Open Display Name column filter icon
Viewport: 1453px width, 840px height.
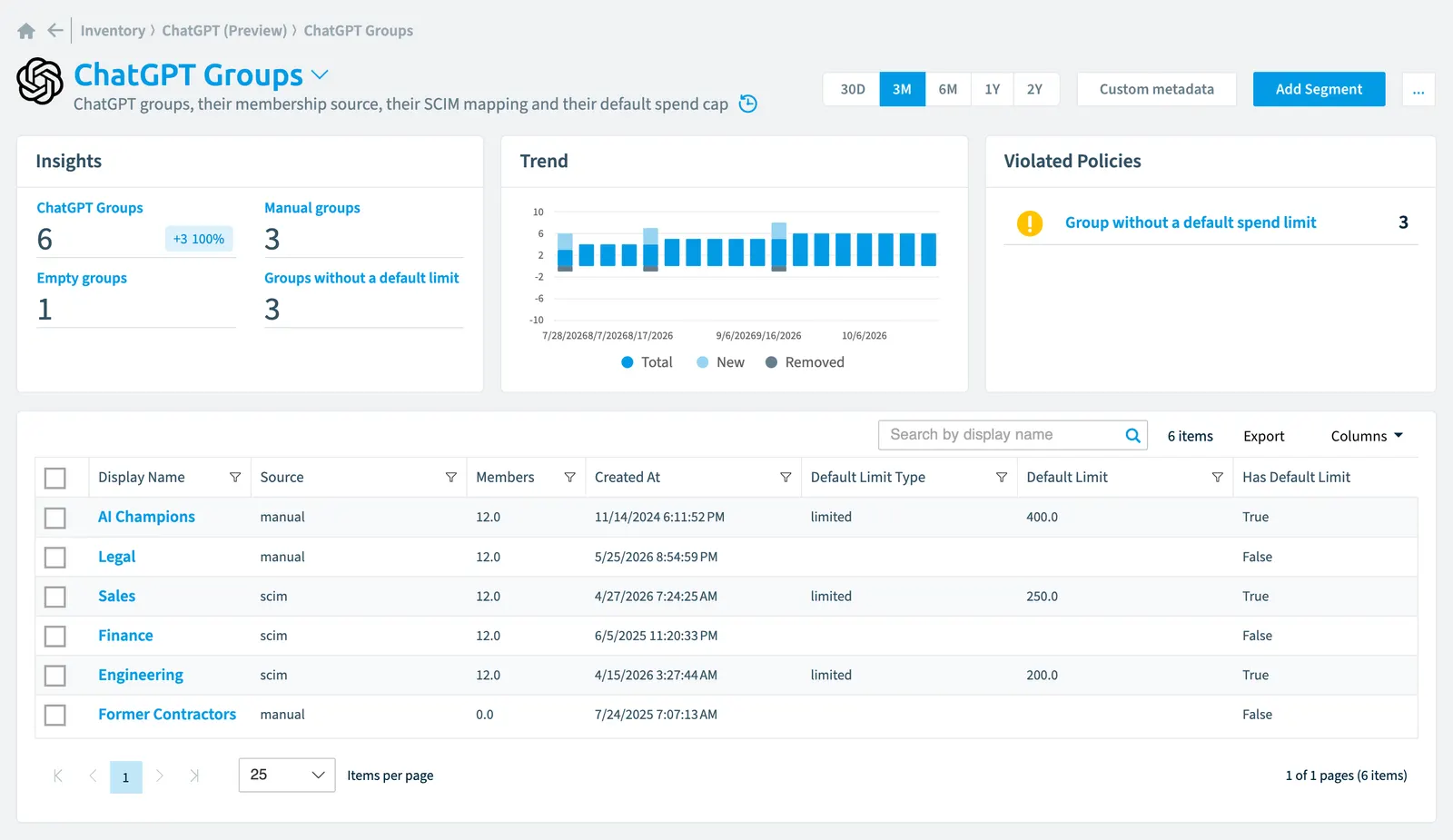coord(235,478)
